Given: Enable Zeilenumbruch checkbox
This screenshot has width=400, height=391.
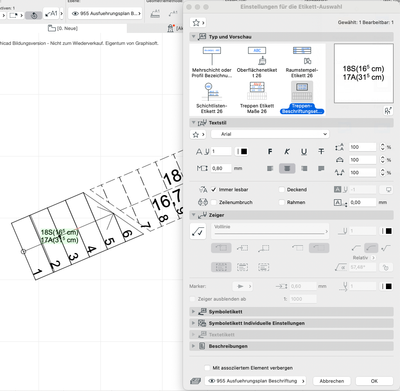Looking at the screenshot, I should (x=214, y=202).
